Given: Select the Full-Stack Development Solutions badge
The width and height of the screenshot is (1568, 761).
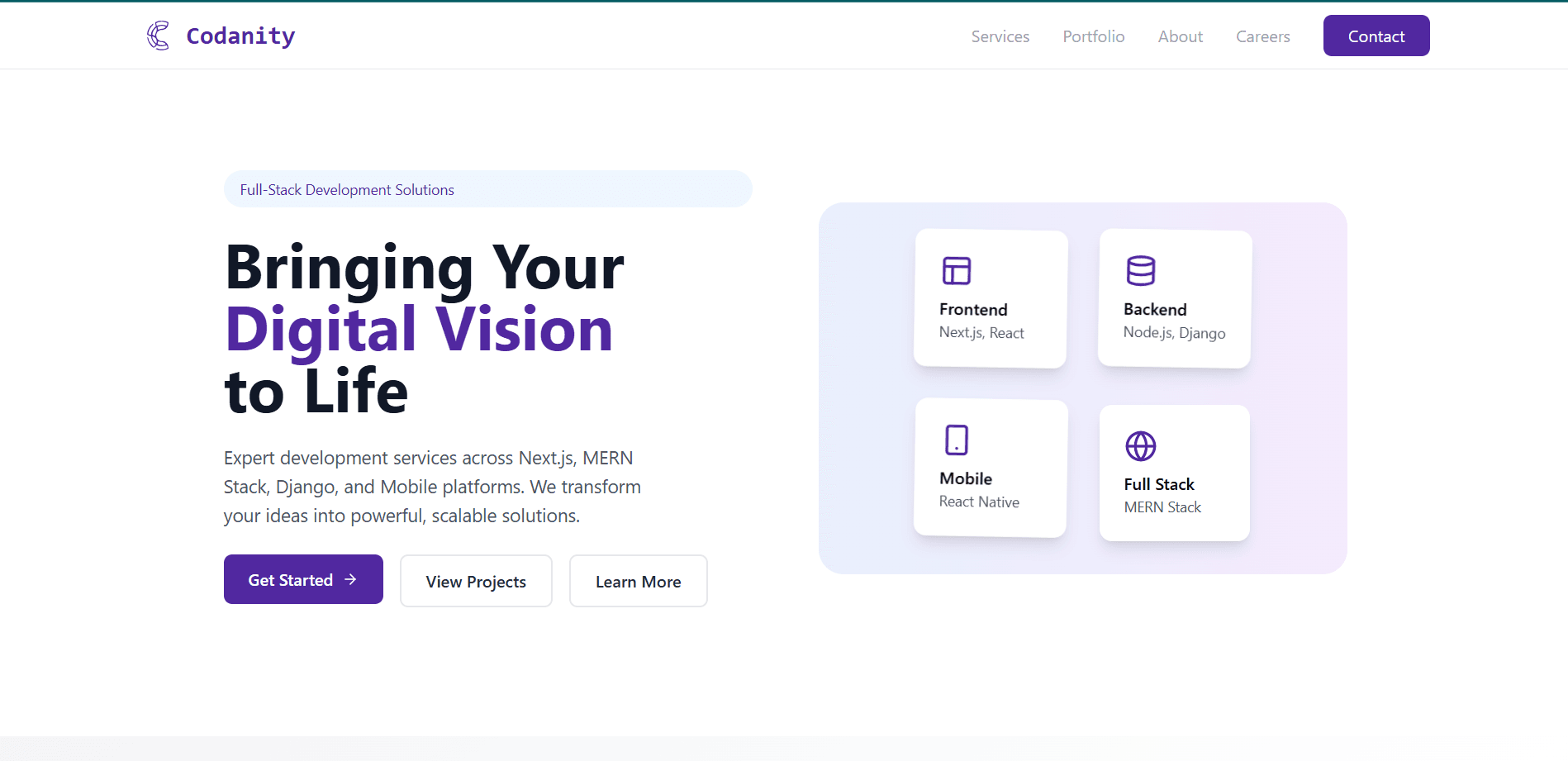Looking at the screenshot, I should coord(347,190).
